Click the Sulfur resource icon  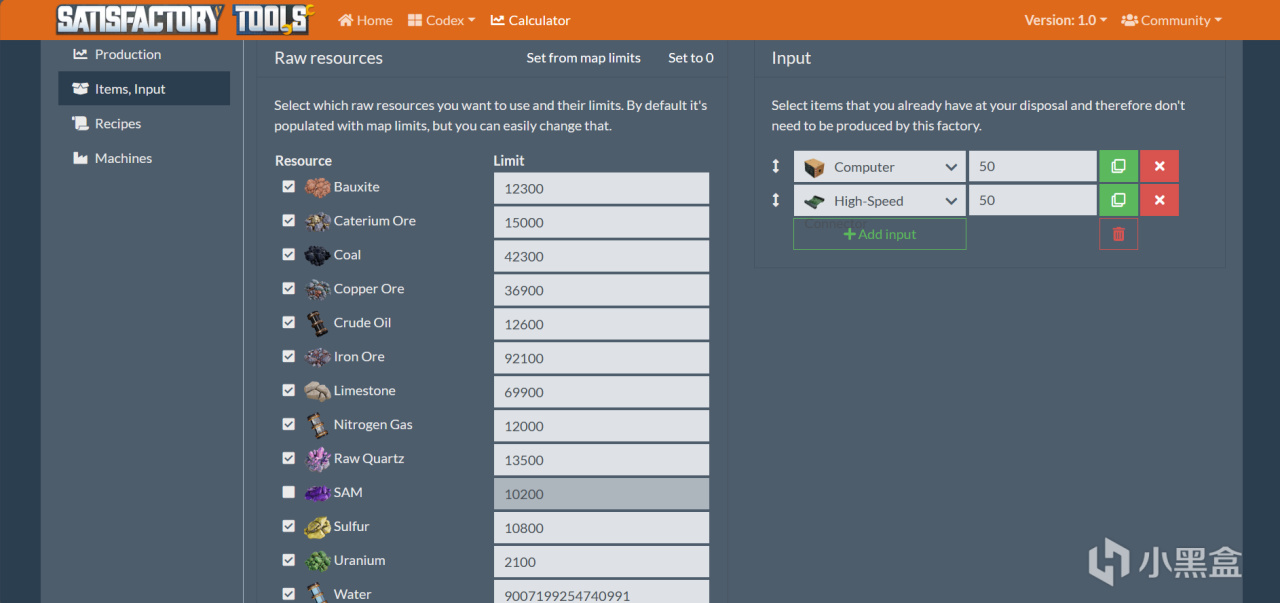(317, 527)
